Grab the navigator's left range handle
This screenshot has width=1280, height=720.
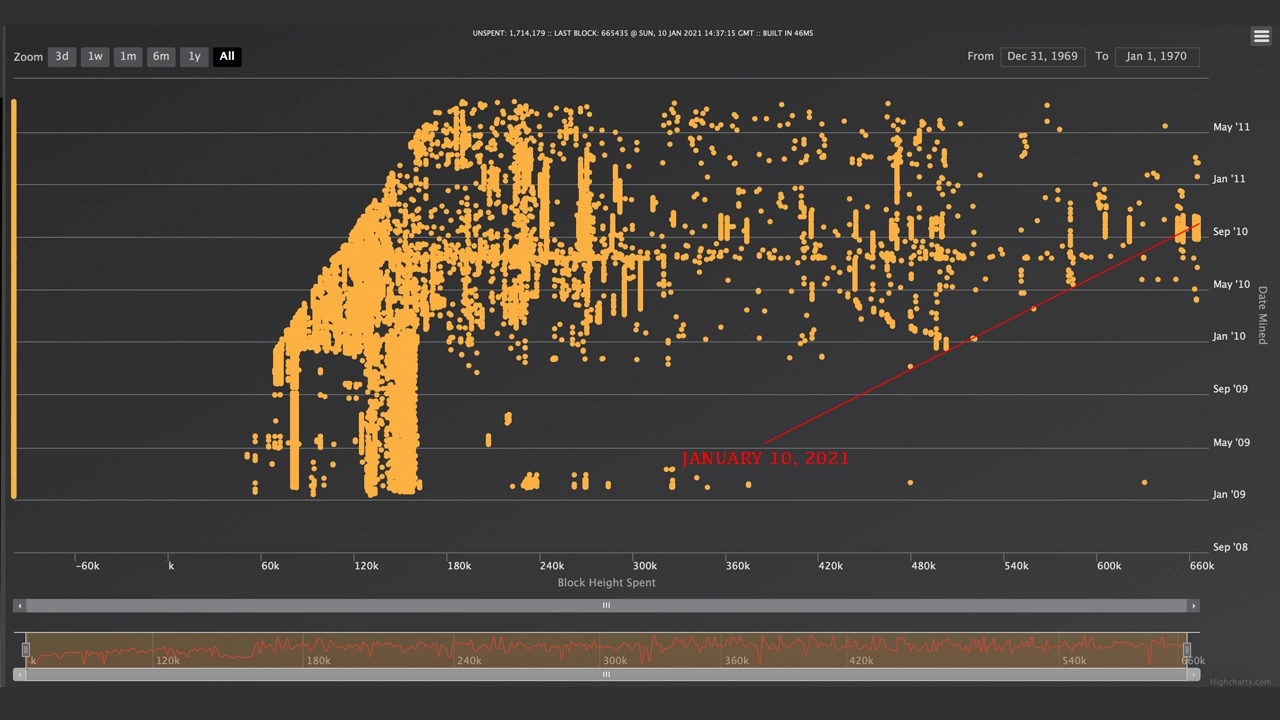tap(26, 650)
